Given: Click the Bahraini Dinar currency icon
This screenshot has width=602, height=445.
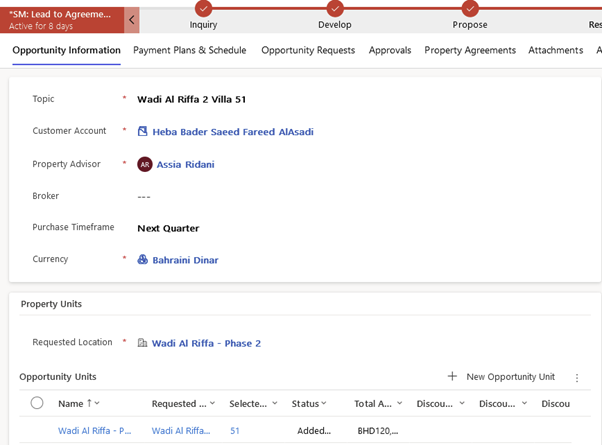Looking at the screenshot, I should (143, 260).
